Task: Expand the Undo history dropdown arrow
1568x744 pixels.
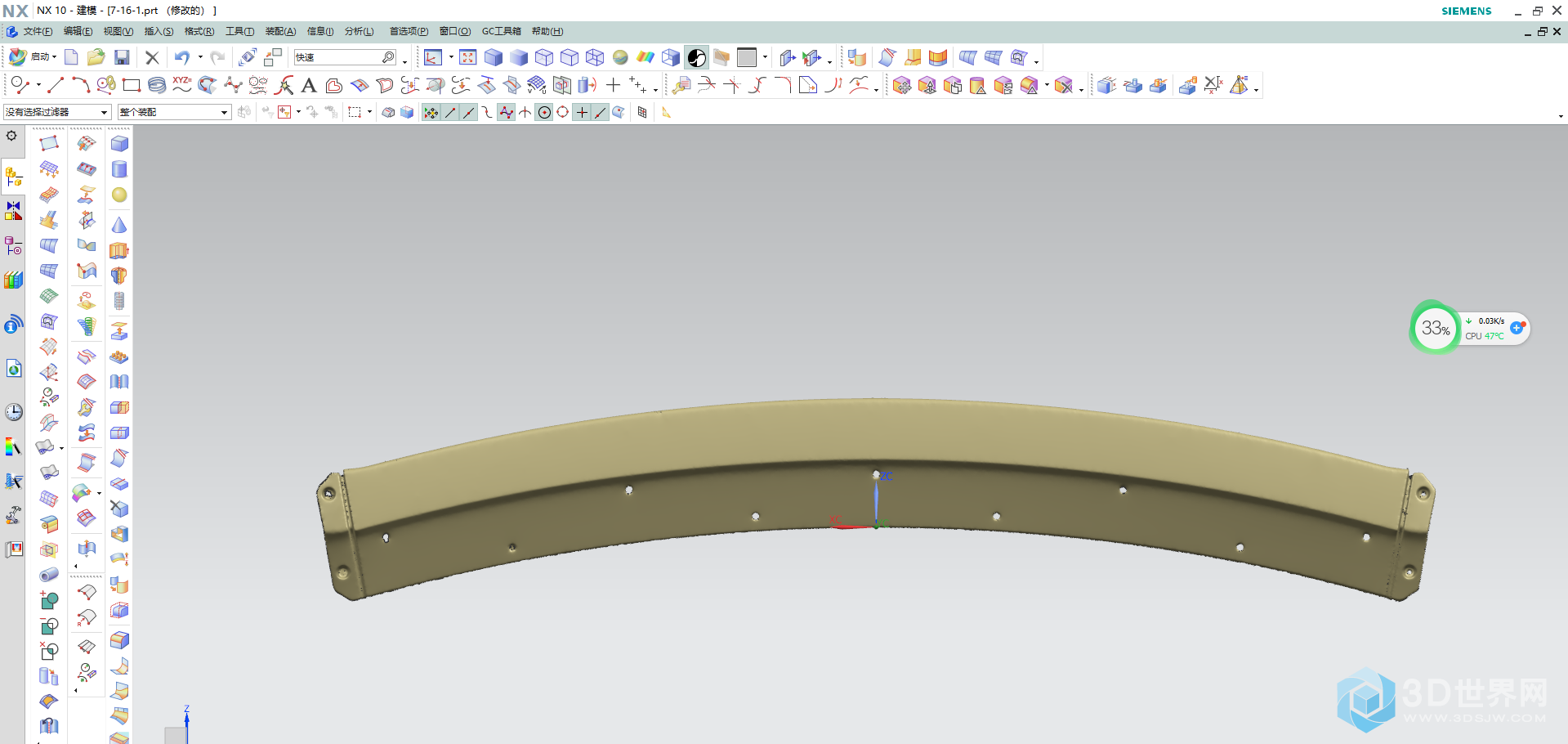Action: pyautogui.click(x=199, y=57)
